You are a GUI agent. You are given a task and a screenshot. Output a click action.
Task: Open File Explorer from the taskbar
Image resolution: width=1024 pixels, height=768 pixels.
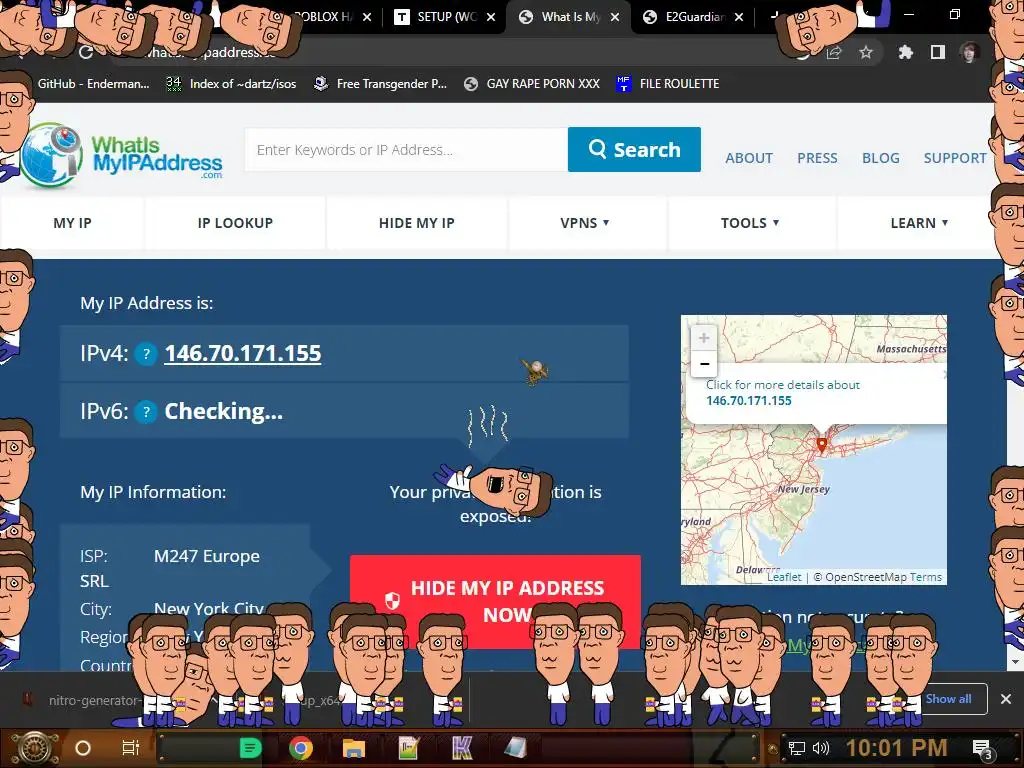pyautogui.click(x=353, y=748)
